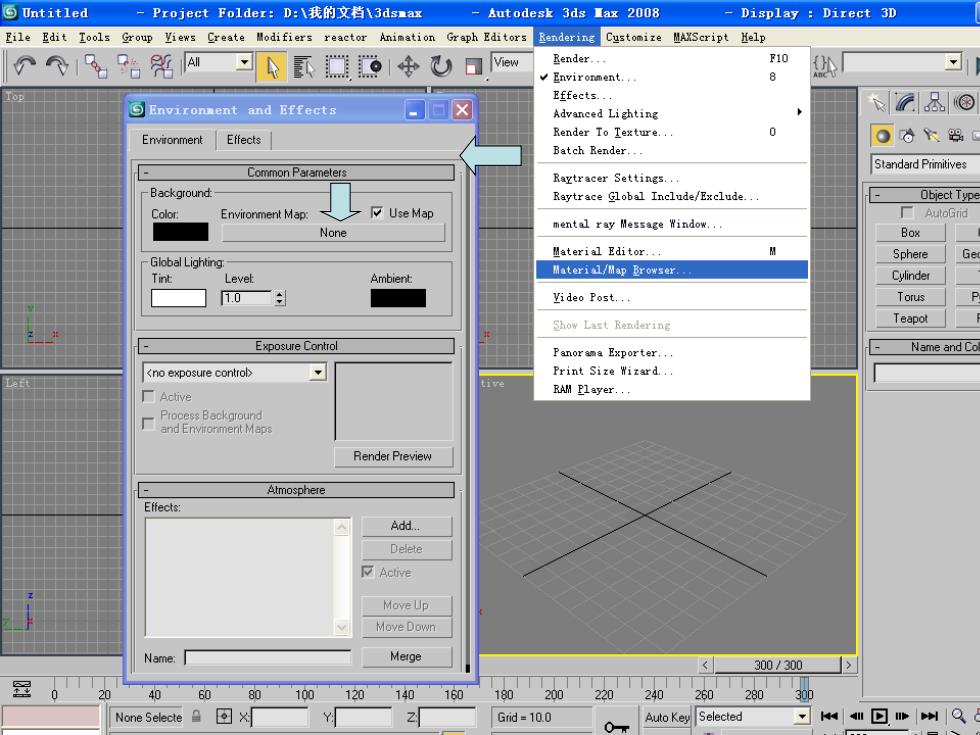Open reference coordinate system View dropdown
Image resolution: width=980 pixels, height=735 pixels.
click(512, 62)
